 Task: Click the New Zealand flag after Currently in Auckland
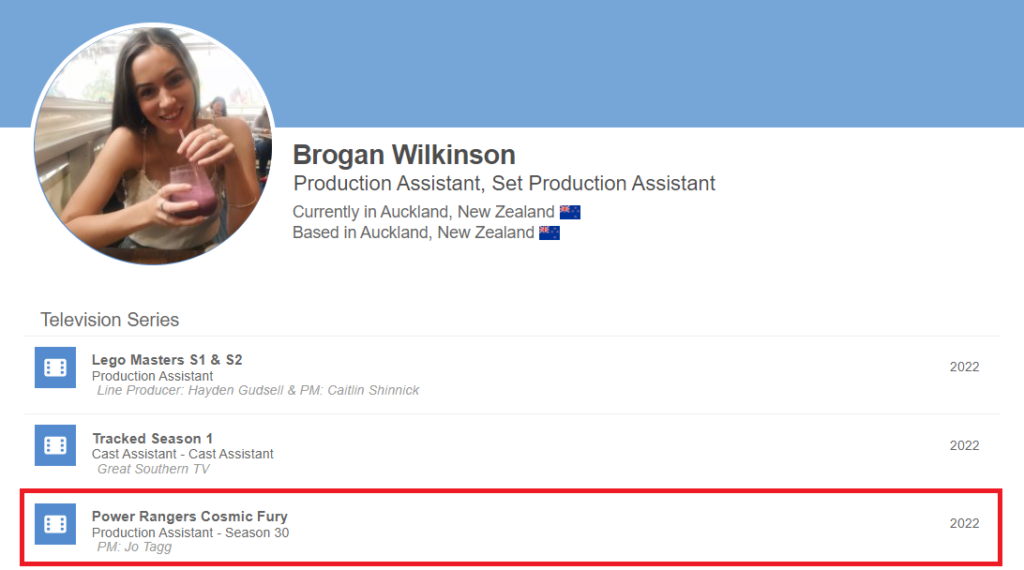(570, 212)
